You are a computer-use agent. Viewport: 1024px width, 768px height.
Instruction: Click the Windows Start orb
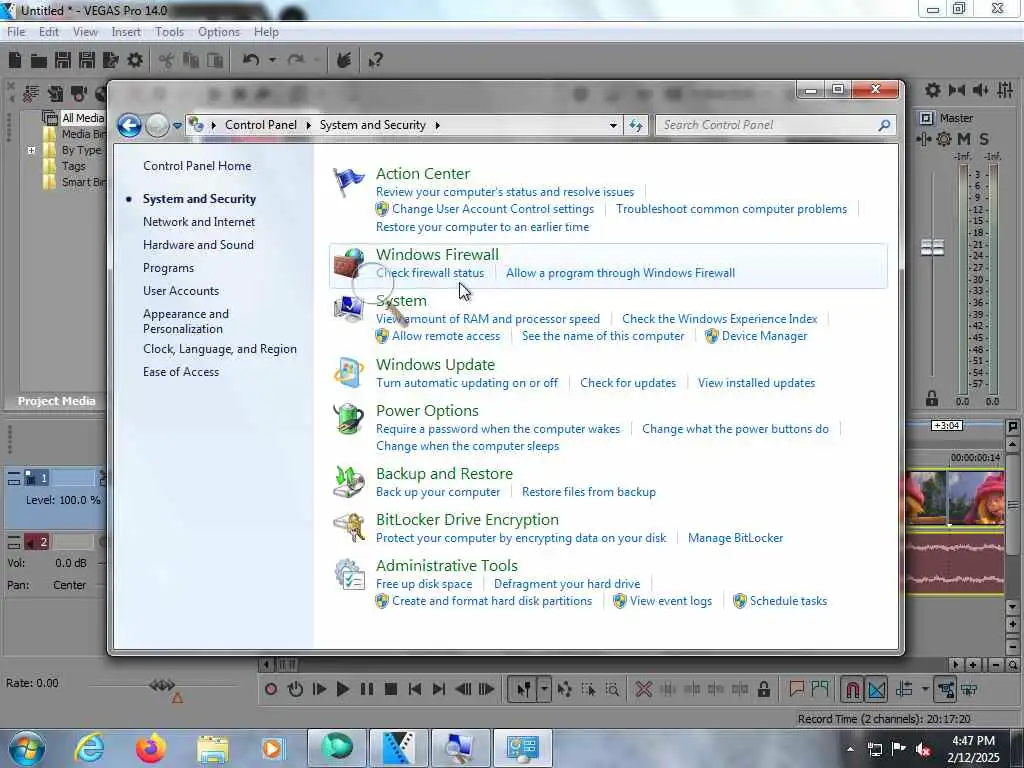tap(27, 748)
